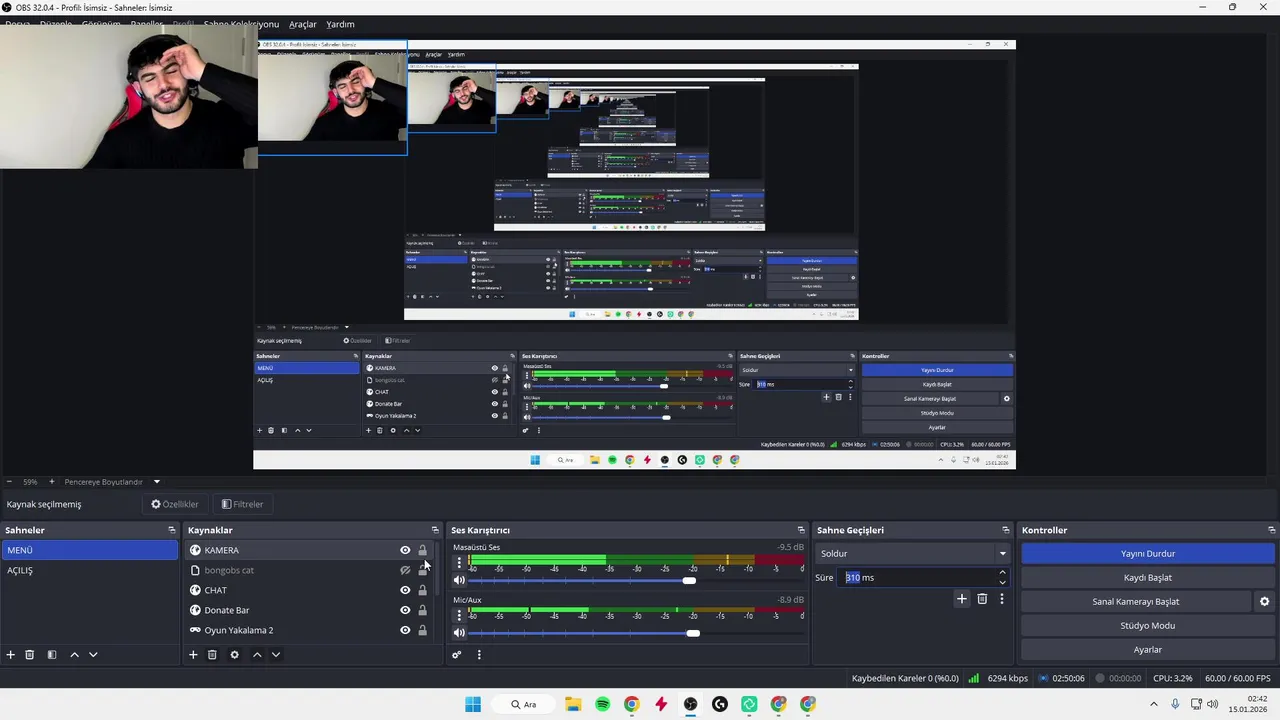Add a new source in Kaynaklar
The height and width of the screenshot is (720, 1280).
pyautogui.click(x=193, y=655)
